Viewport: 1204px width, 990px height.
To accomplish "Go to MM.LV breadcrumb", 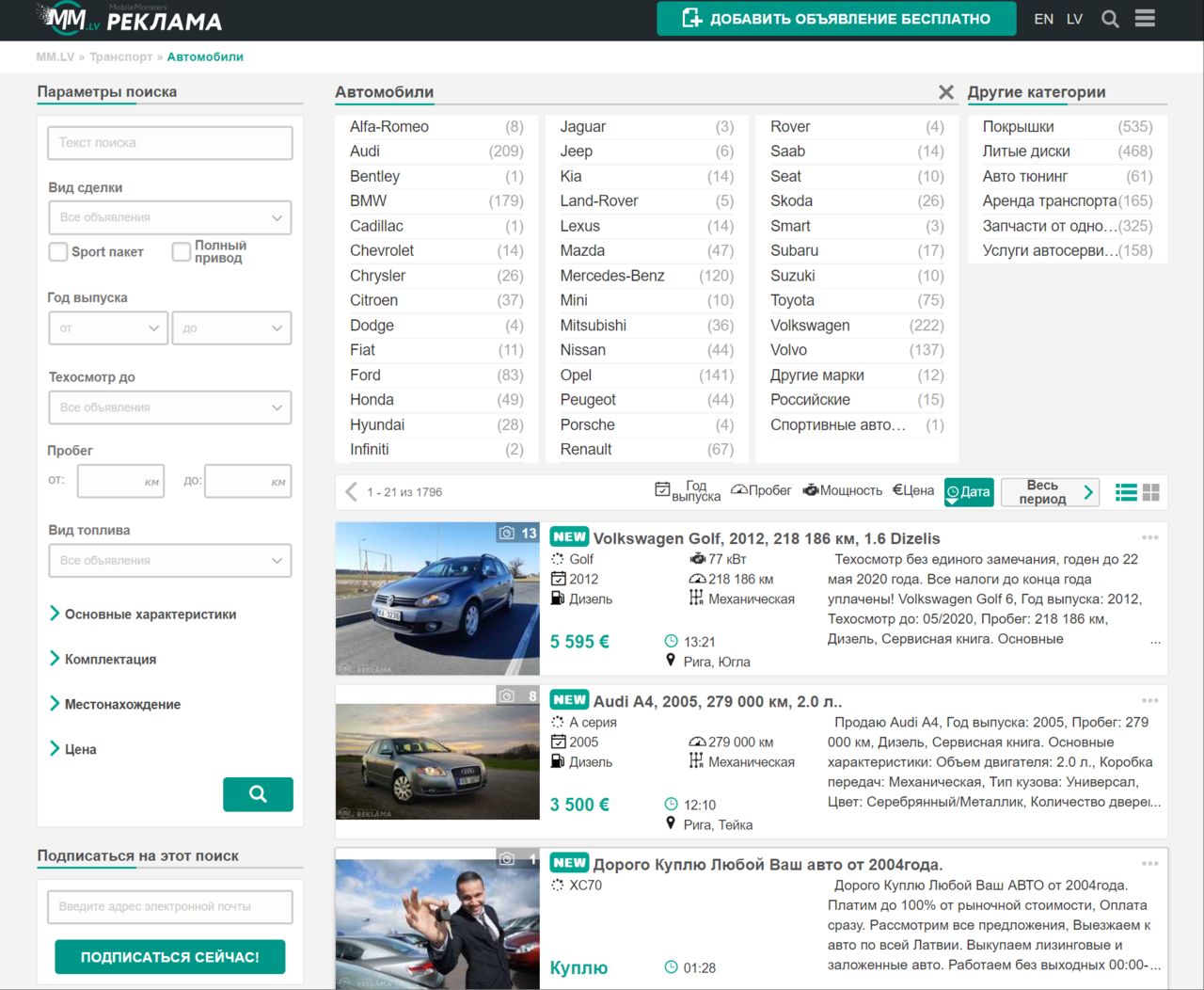I will tap(55, 56).
